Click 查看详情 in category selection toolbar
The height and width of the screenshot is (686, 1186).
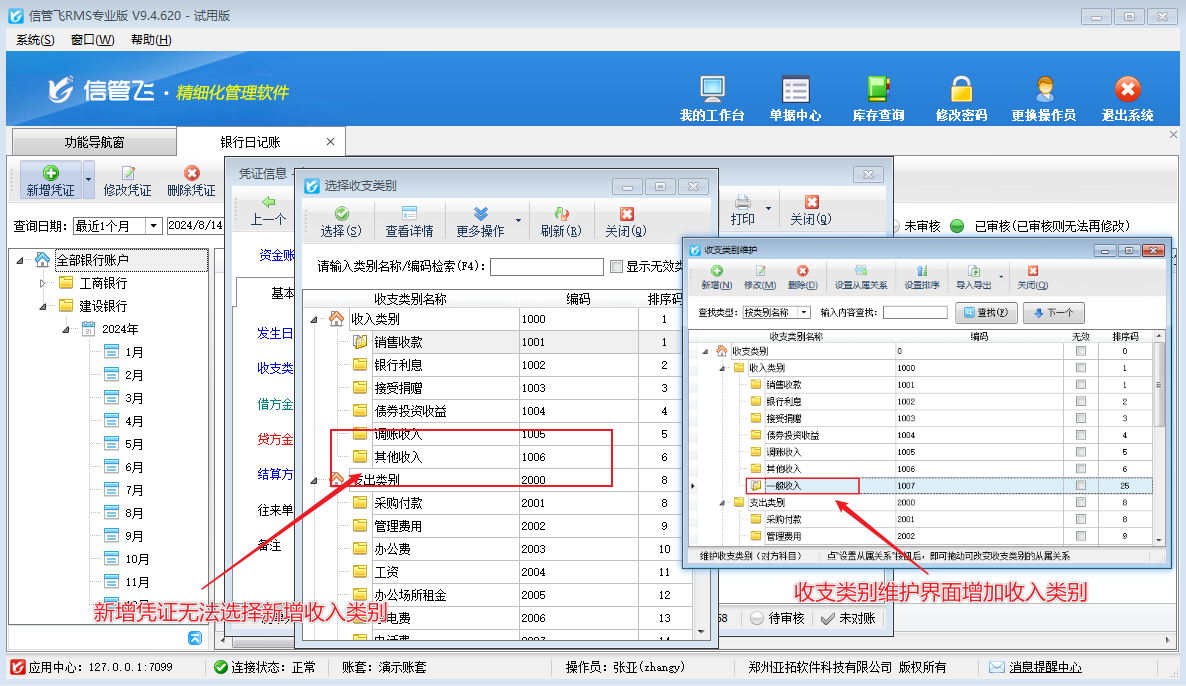click(409, 221)
